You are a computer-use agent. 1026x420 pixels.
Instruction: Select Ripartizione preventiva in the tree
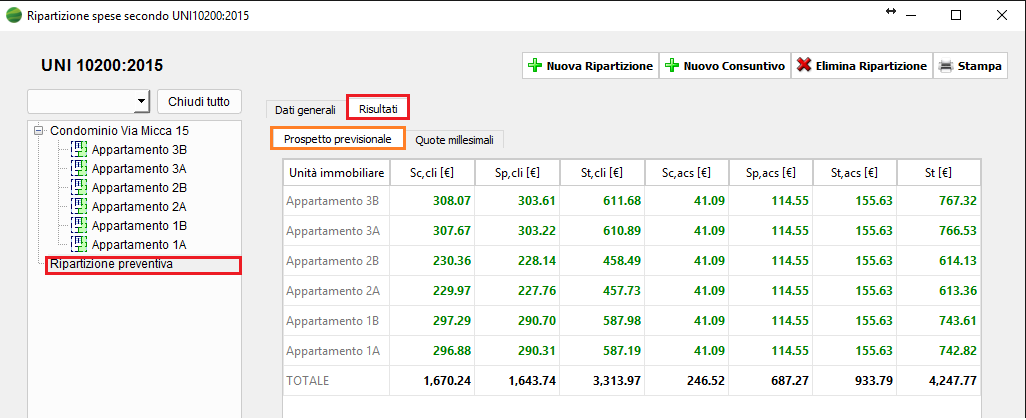pyautogui.click(x=112, y=265)
